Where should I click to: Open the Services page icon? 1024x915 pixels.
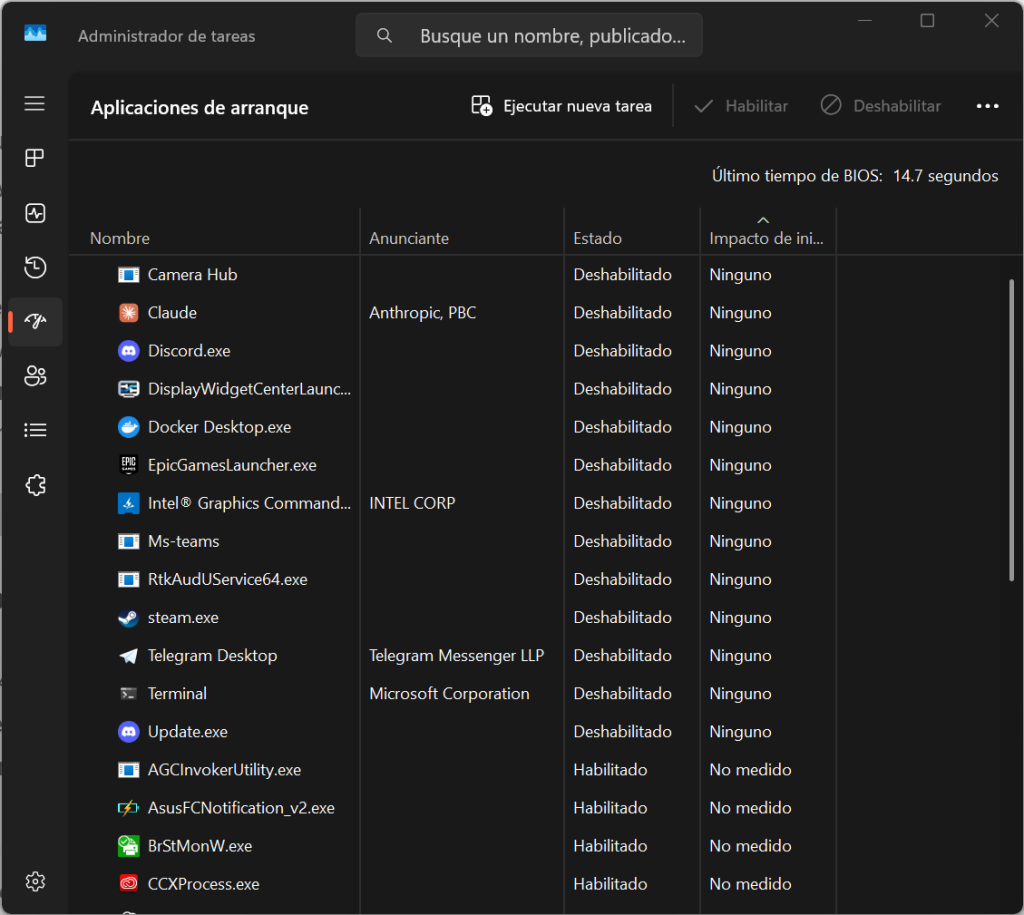[35, 485]
